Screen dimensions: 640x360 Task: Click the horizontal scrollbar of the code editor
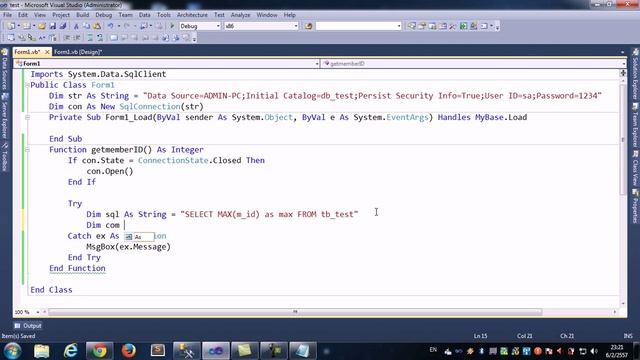click(x=295, y=312)
